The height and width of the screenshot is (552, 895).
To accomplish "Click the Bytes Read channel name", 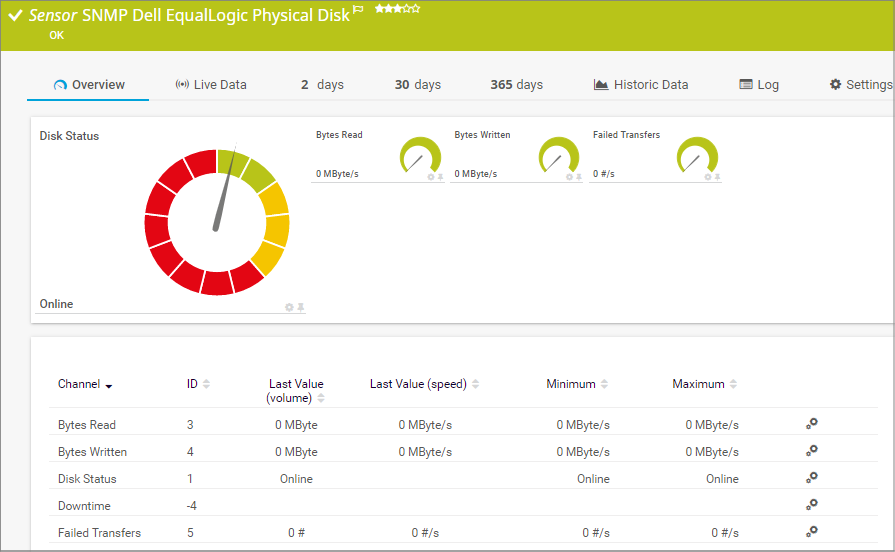I will pos(86,425).
